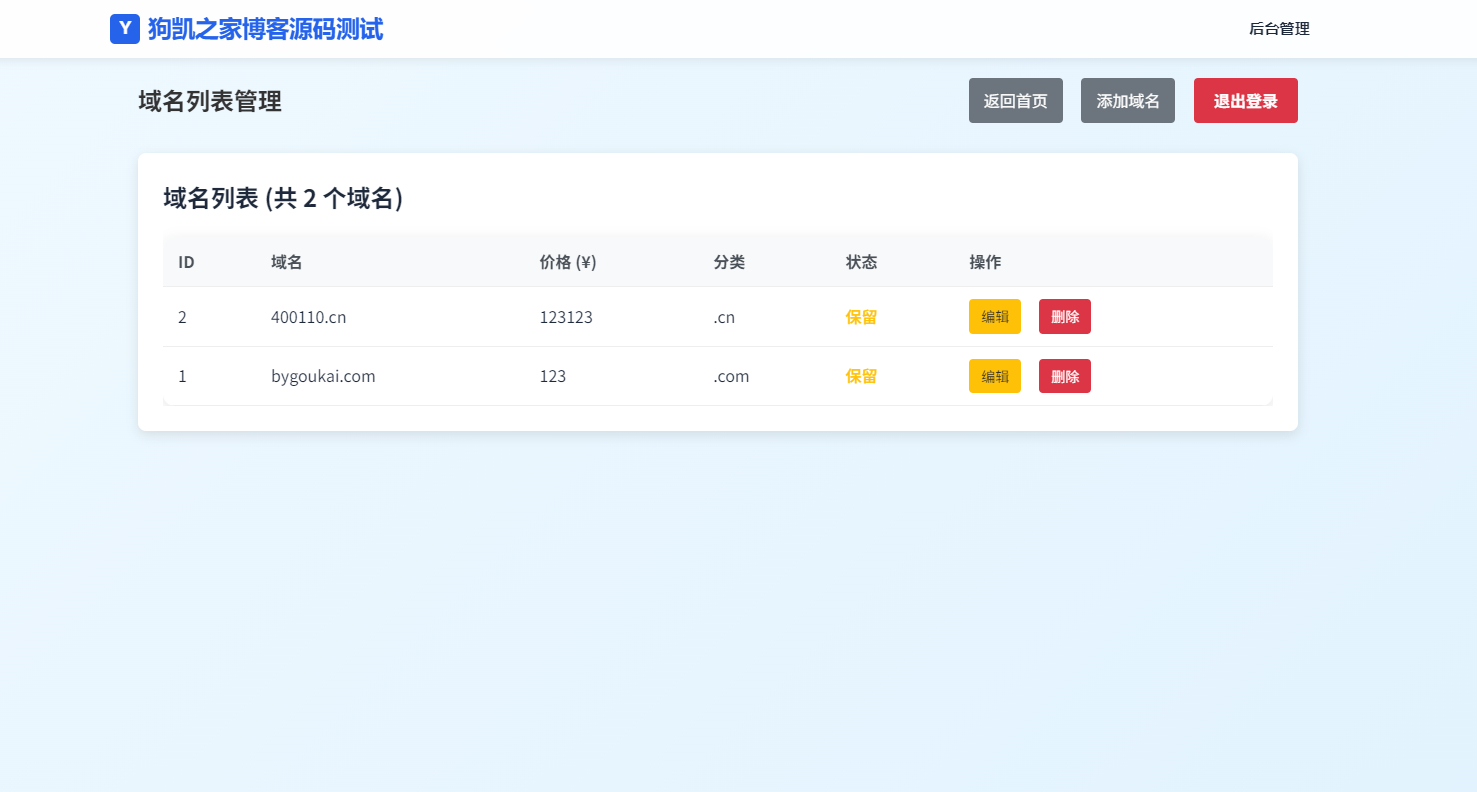
Task: Delete the bygoukai.com domain via 删除
Action: click(x=1065, y=376)
